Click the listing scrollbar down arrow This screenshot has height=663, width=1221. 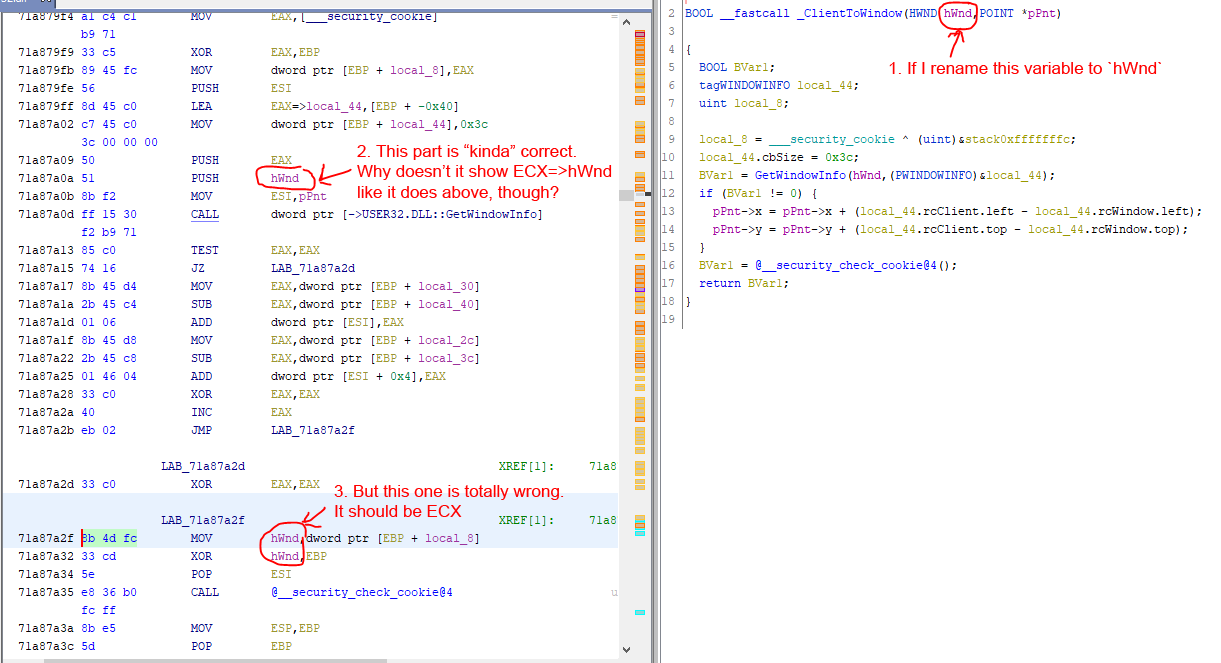point(626,652)
